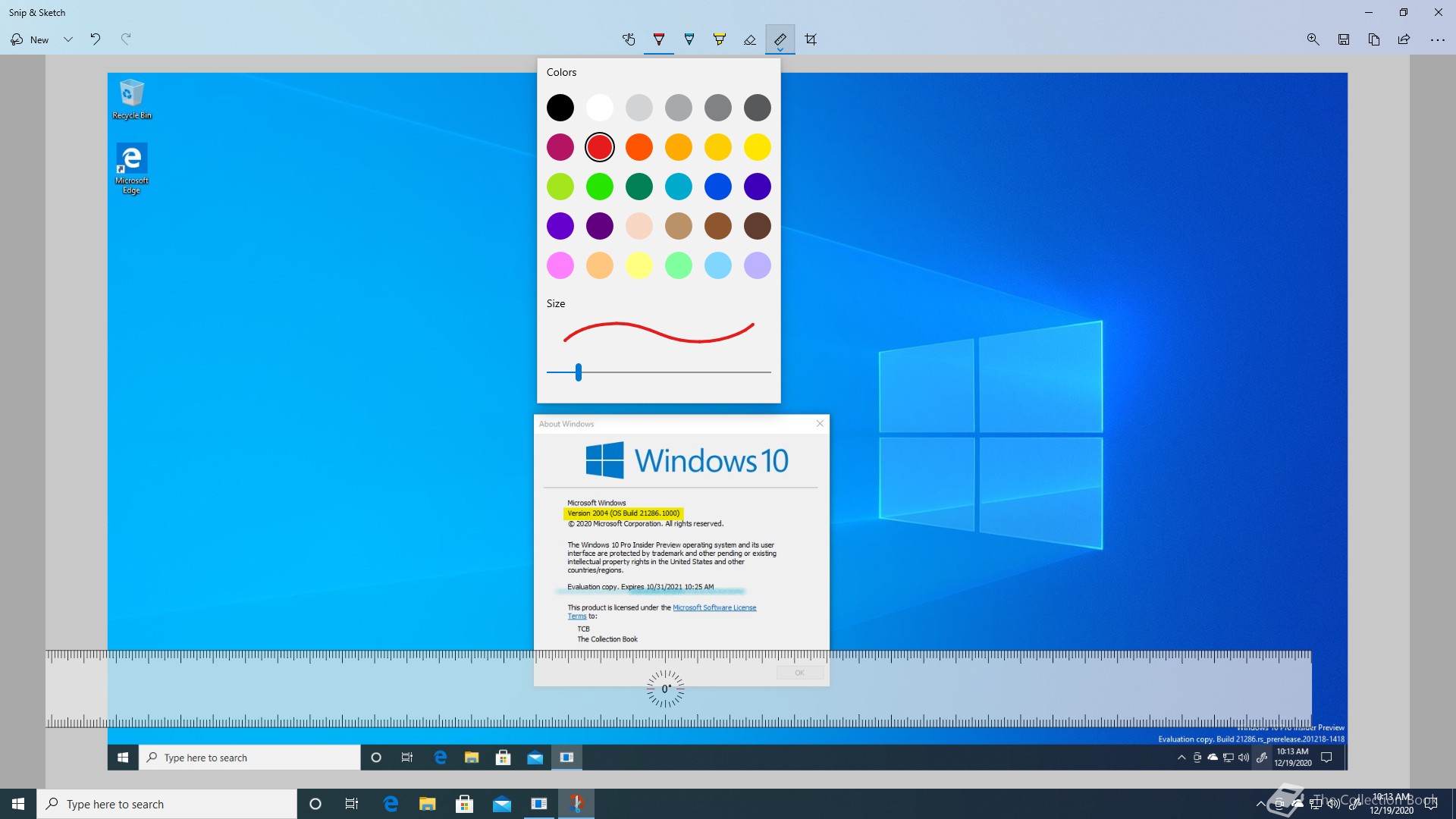Select the red Ballpoint pen tool
This screenshot has height=819, width=1456.
(659, 39)
